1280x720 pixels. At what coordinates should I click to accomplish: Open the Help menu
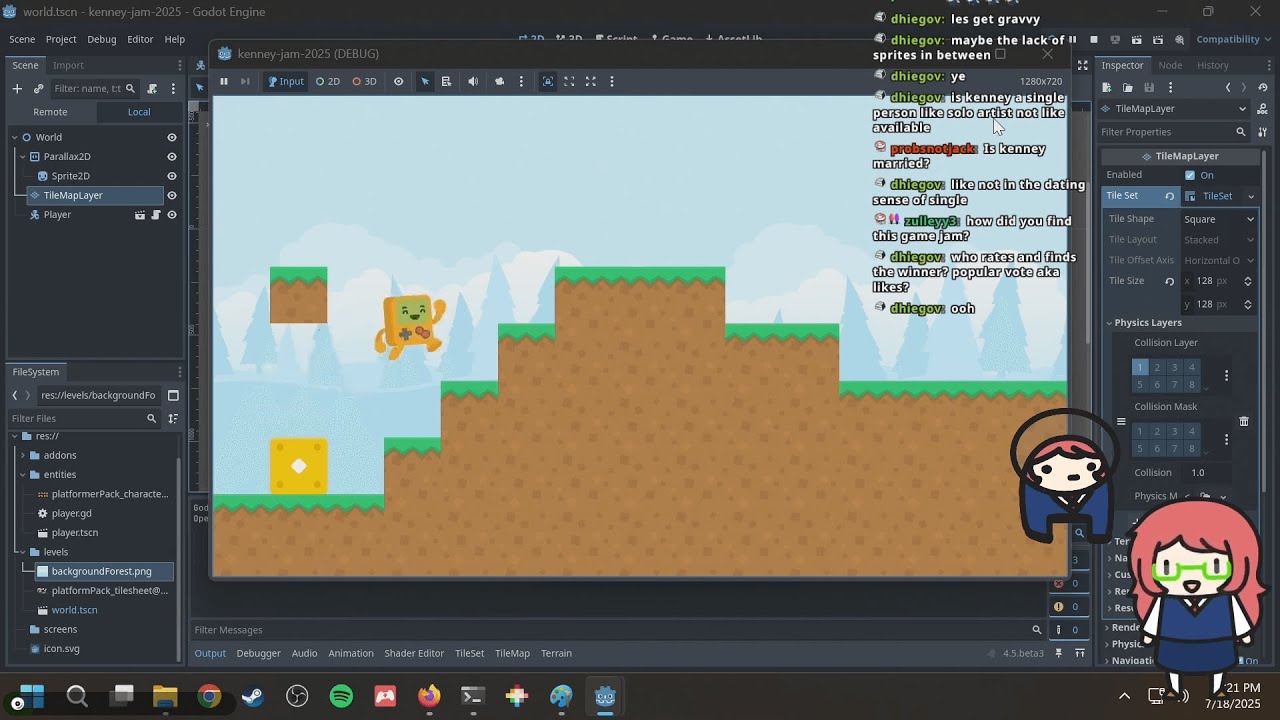pyautogui.click(x=175, y=39)
